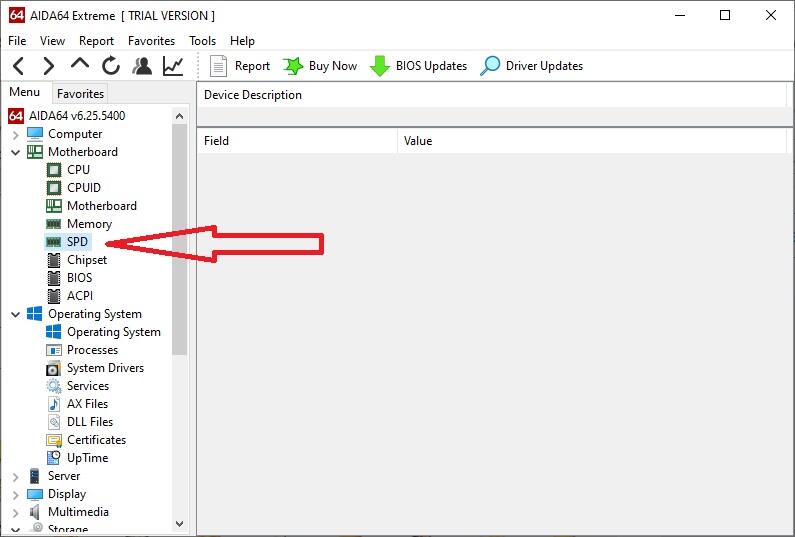Expand the Multimedia tree node
795x537 pixels.
(16, 513)
